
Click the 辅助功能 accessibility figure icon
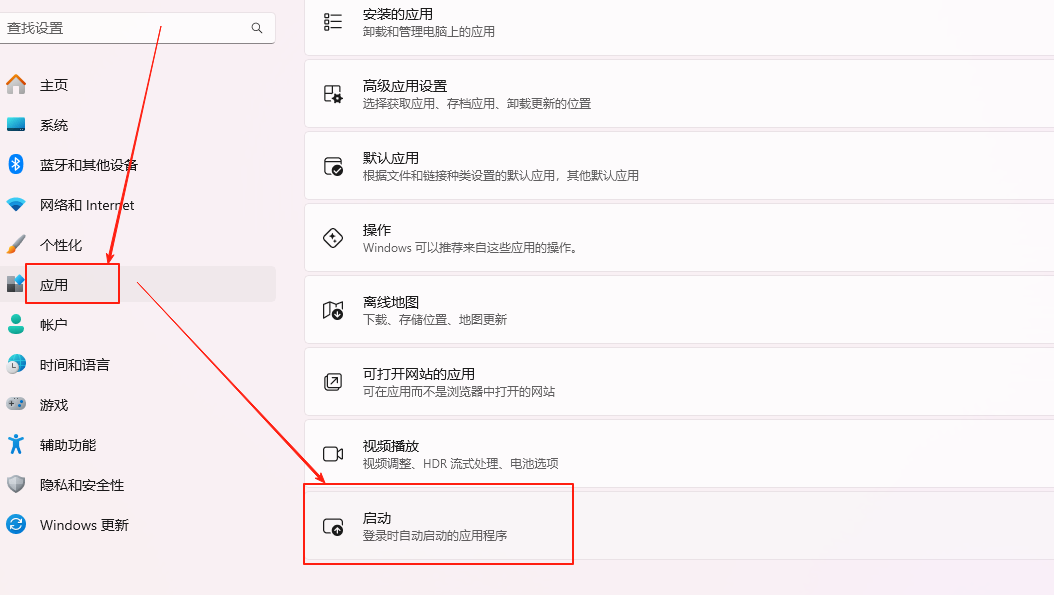16,444
